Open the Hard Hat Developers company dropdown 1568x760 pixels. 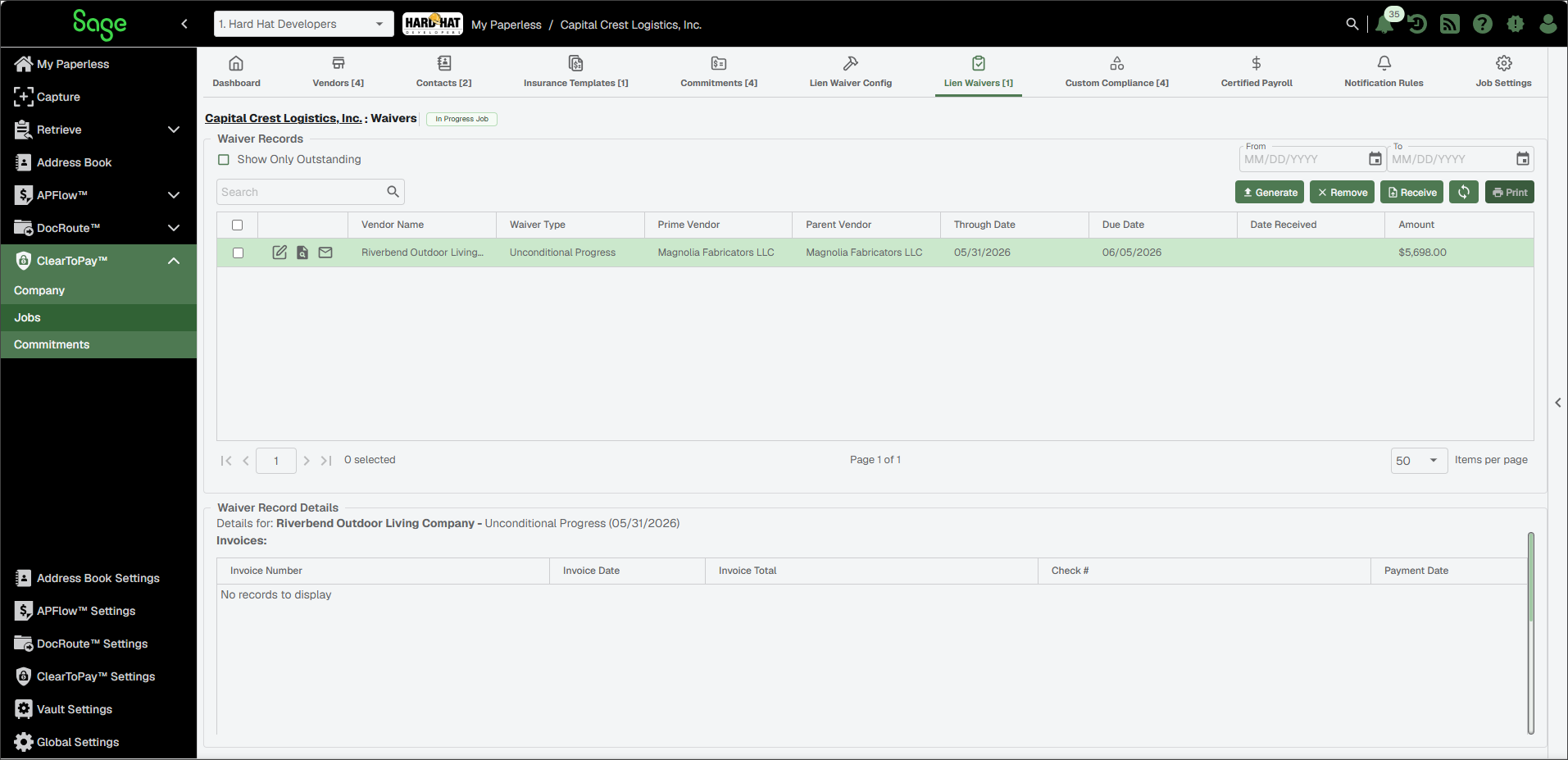click(303, 24)
